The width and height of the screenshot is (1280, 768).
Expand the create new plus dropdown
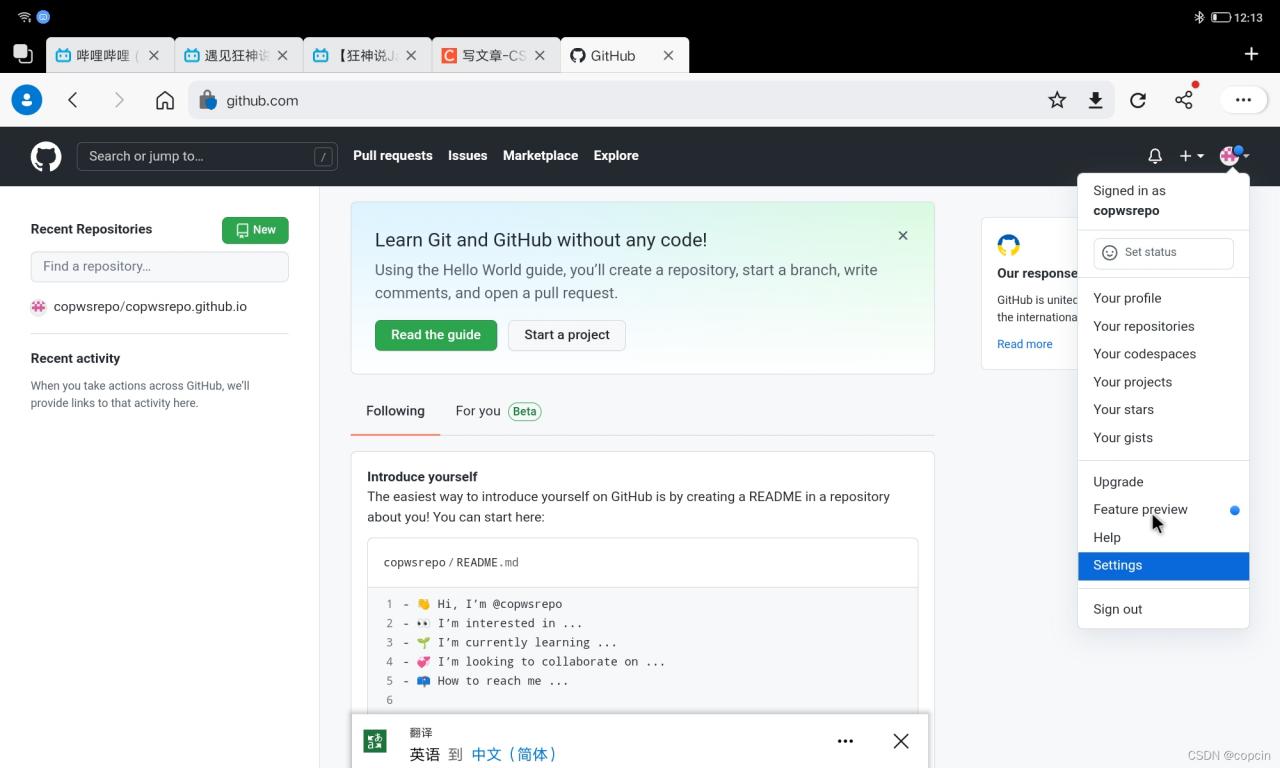click(1192, 156)
